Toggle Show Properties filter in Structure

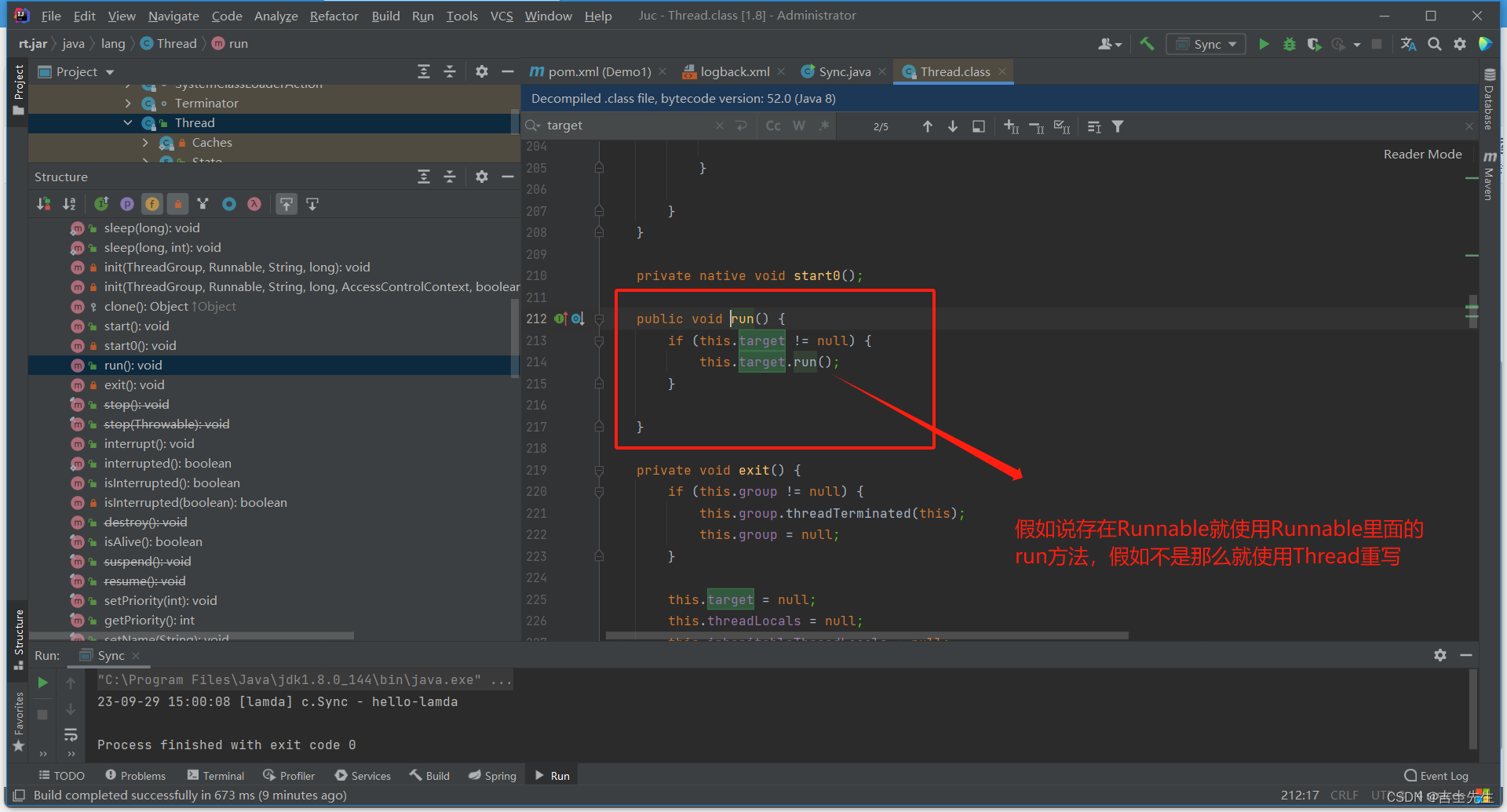(127, 204)
